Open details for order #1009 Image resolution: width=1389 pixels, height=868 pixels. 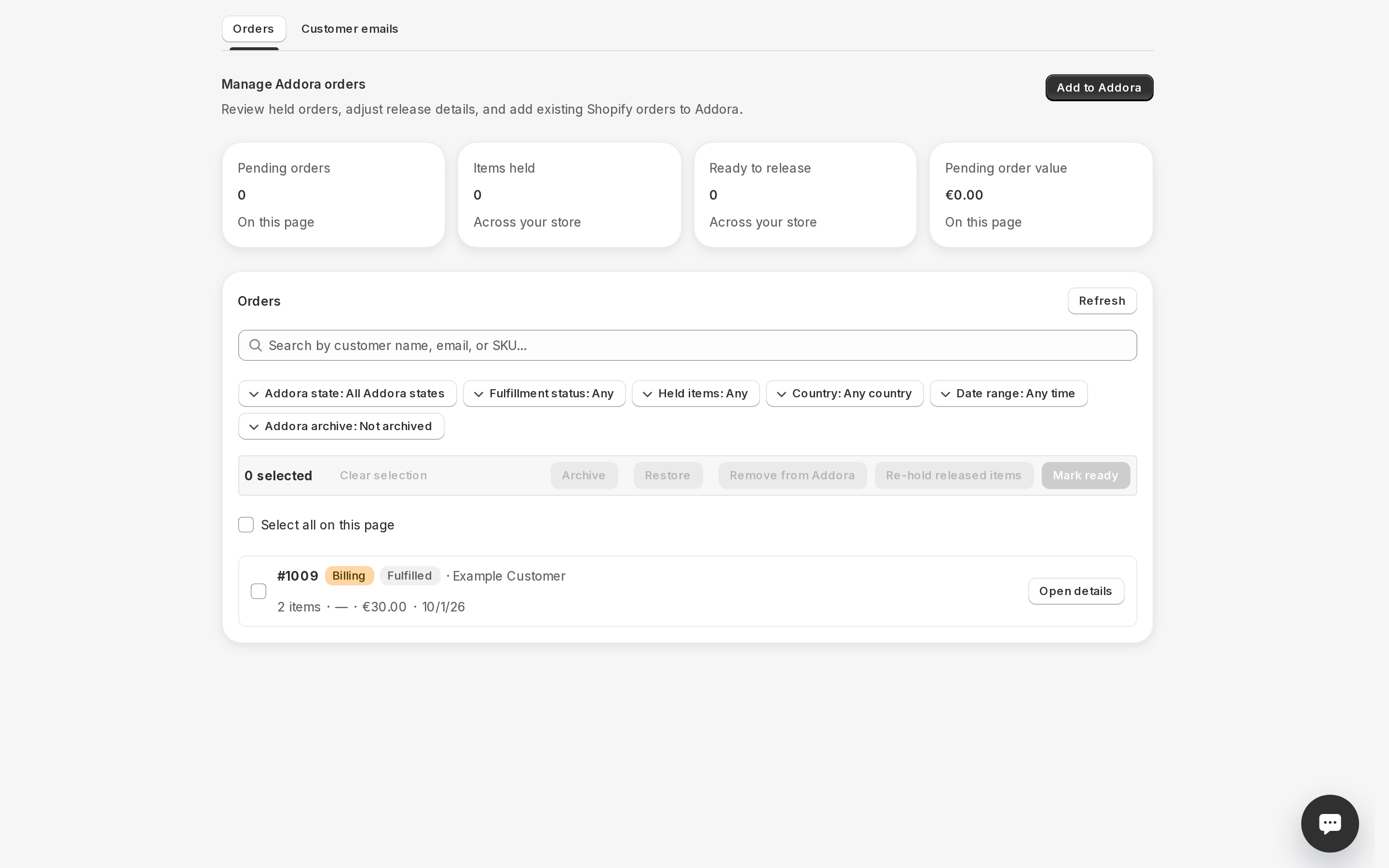point(1076,591)
